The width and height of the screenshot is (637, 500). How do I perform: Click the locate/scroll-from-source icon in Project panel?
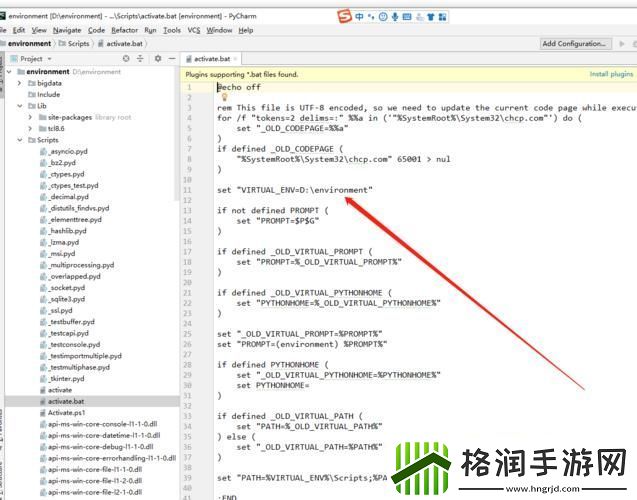tap(128, 59)
